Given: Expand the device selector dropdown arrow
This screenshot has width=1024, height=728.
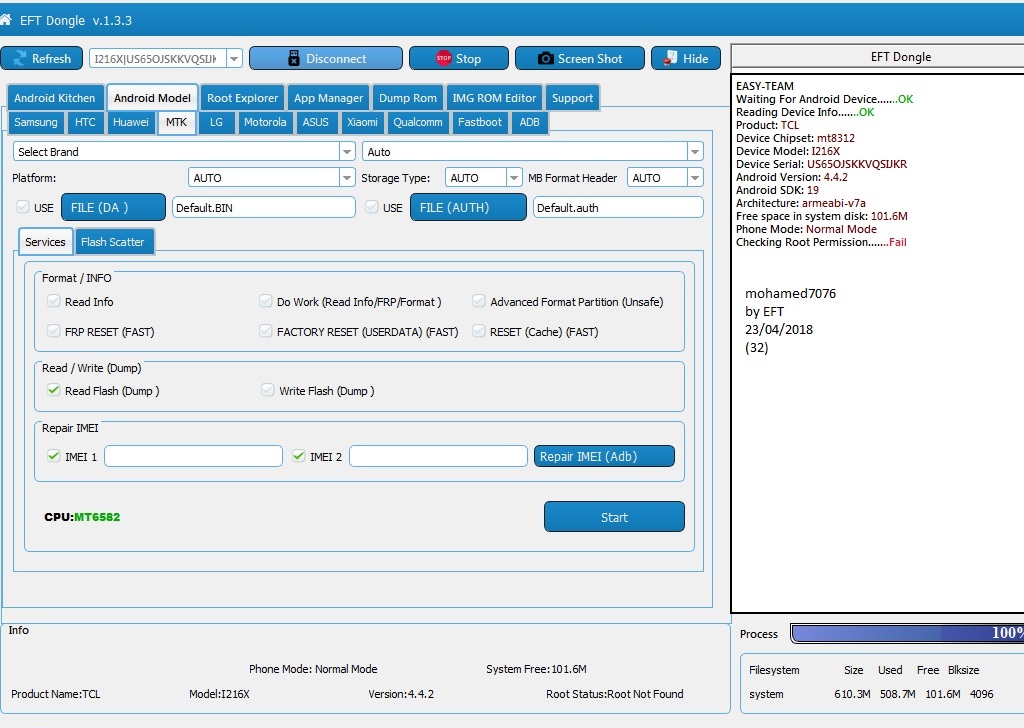Looking at the screenshot, I should pos(234,58).
